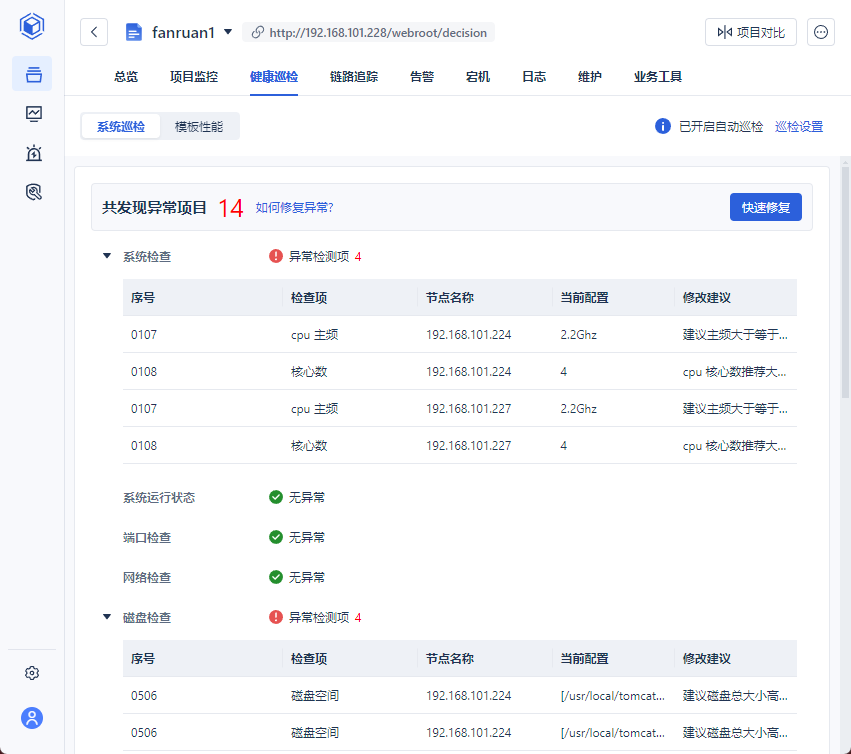Switch to 模板性能 segment toggle
The image size is (851, 754).
click(199, 126)
